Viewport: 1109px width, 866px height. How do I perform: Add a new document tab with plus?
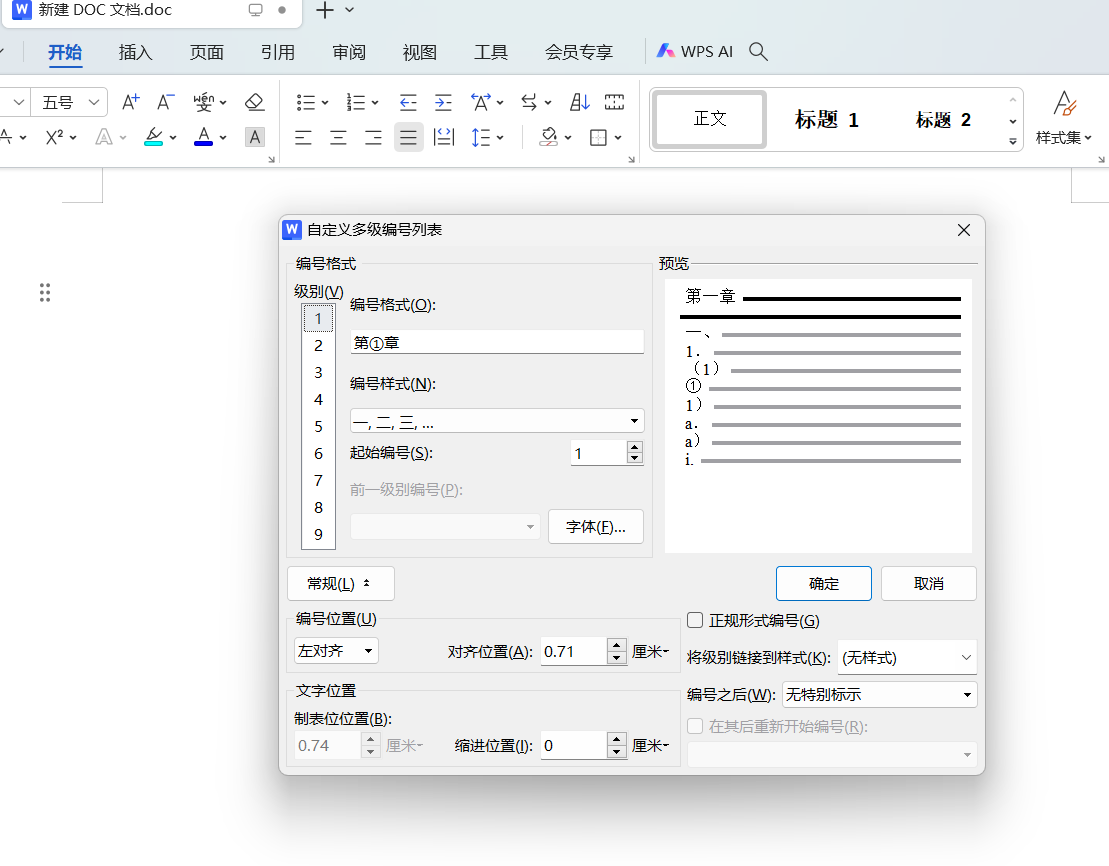(325, 10)
